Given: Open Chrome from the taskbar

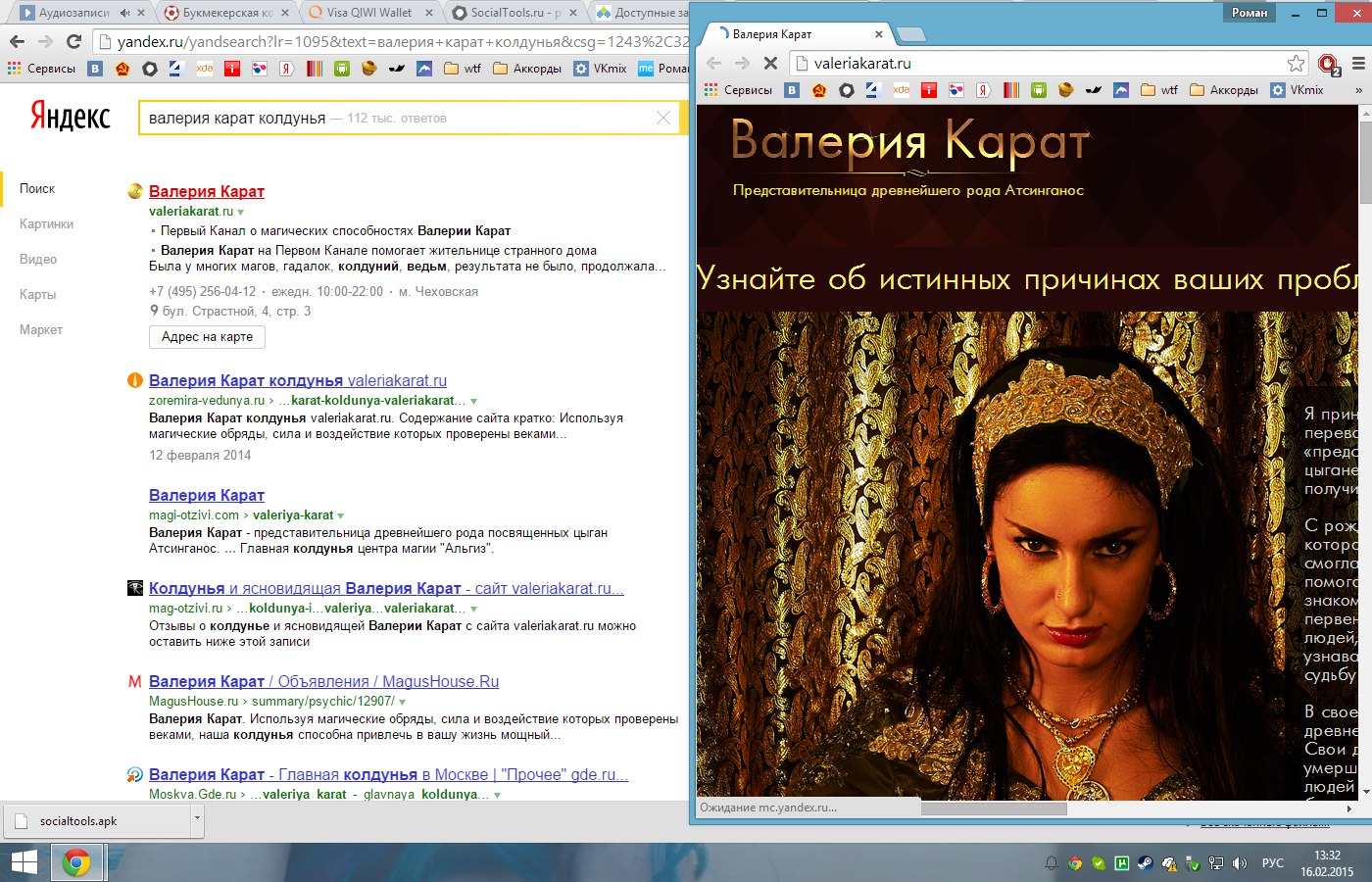Looking at the screenshot, I should click(76, 862).
